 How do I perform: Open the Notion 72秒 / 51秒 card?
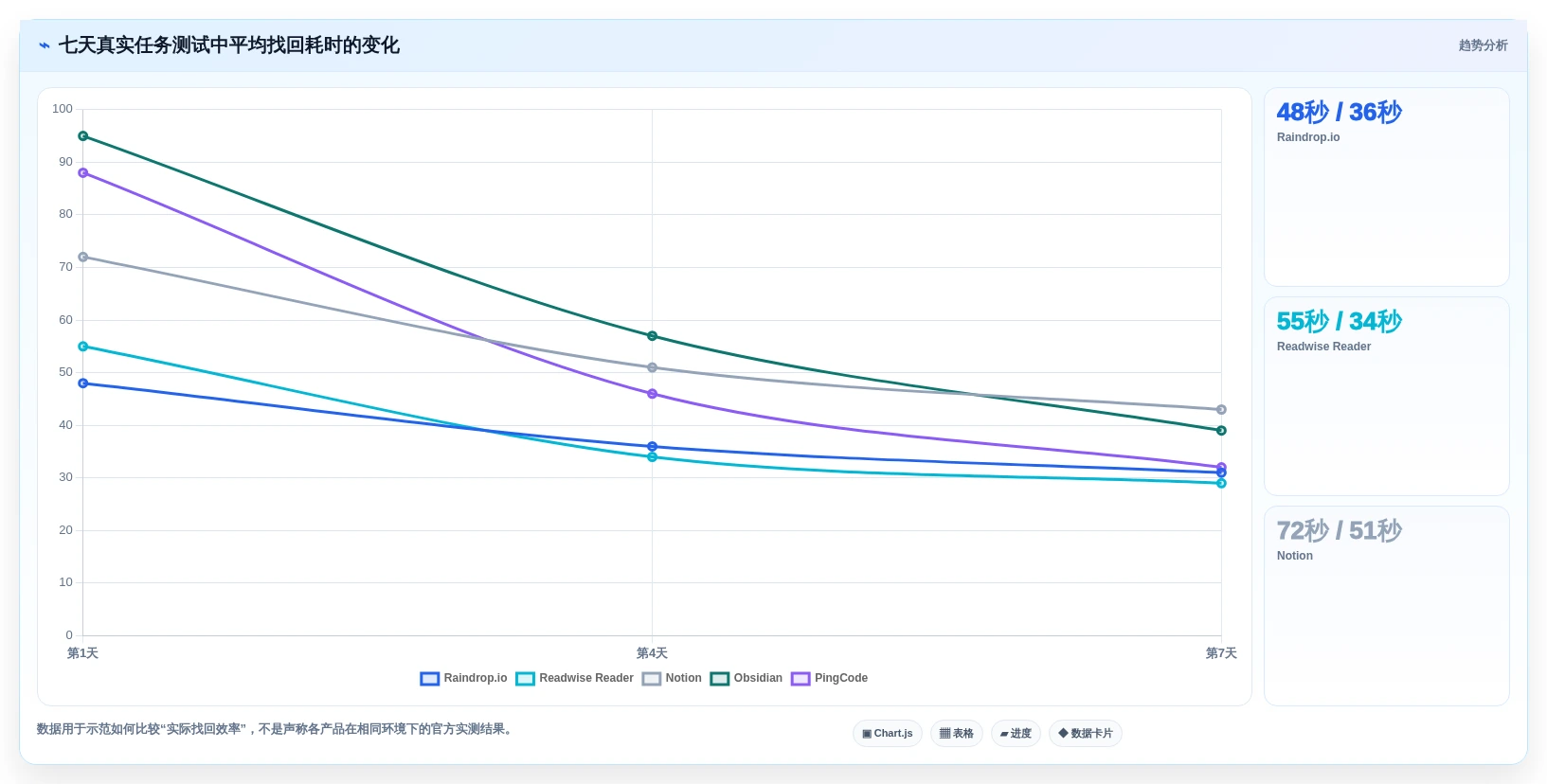click(x=1386, y=606)
